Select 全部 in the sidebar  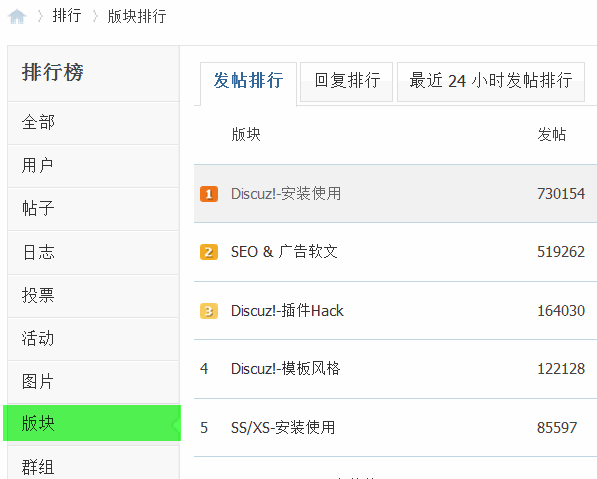click(93, 123)
